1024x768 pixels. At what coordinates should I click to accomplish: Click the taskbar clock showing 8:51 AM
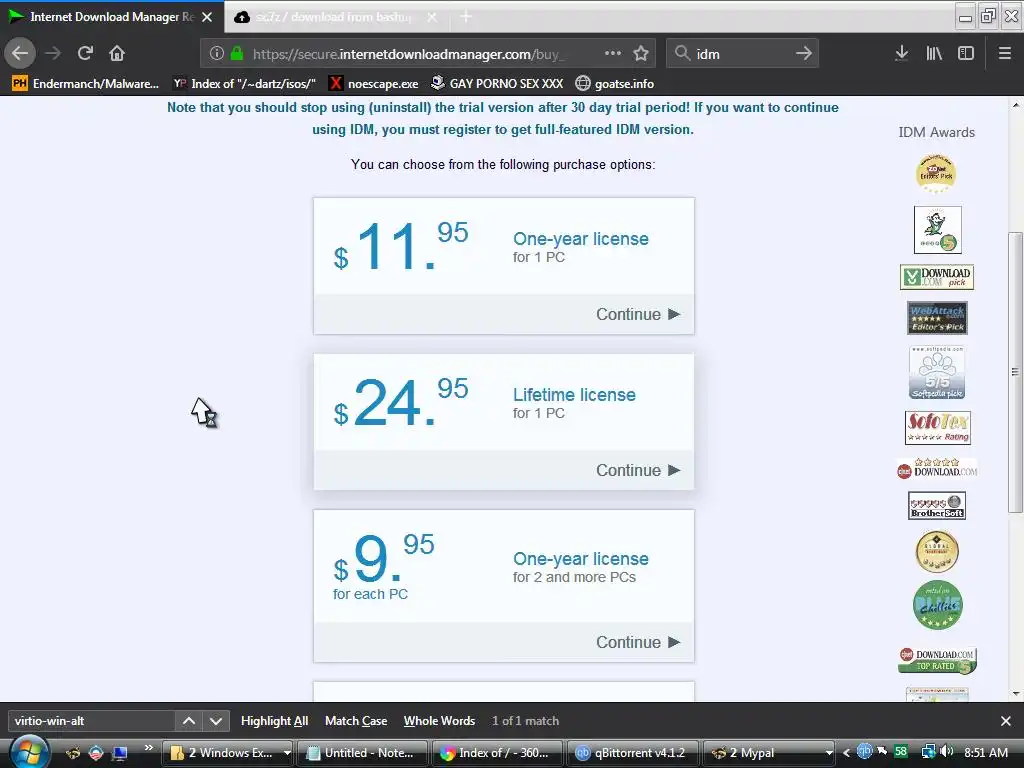985,753
